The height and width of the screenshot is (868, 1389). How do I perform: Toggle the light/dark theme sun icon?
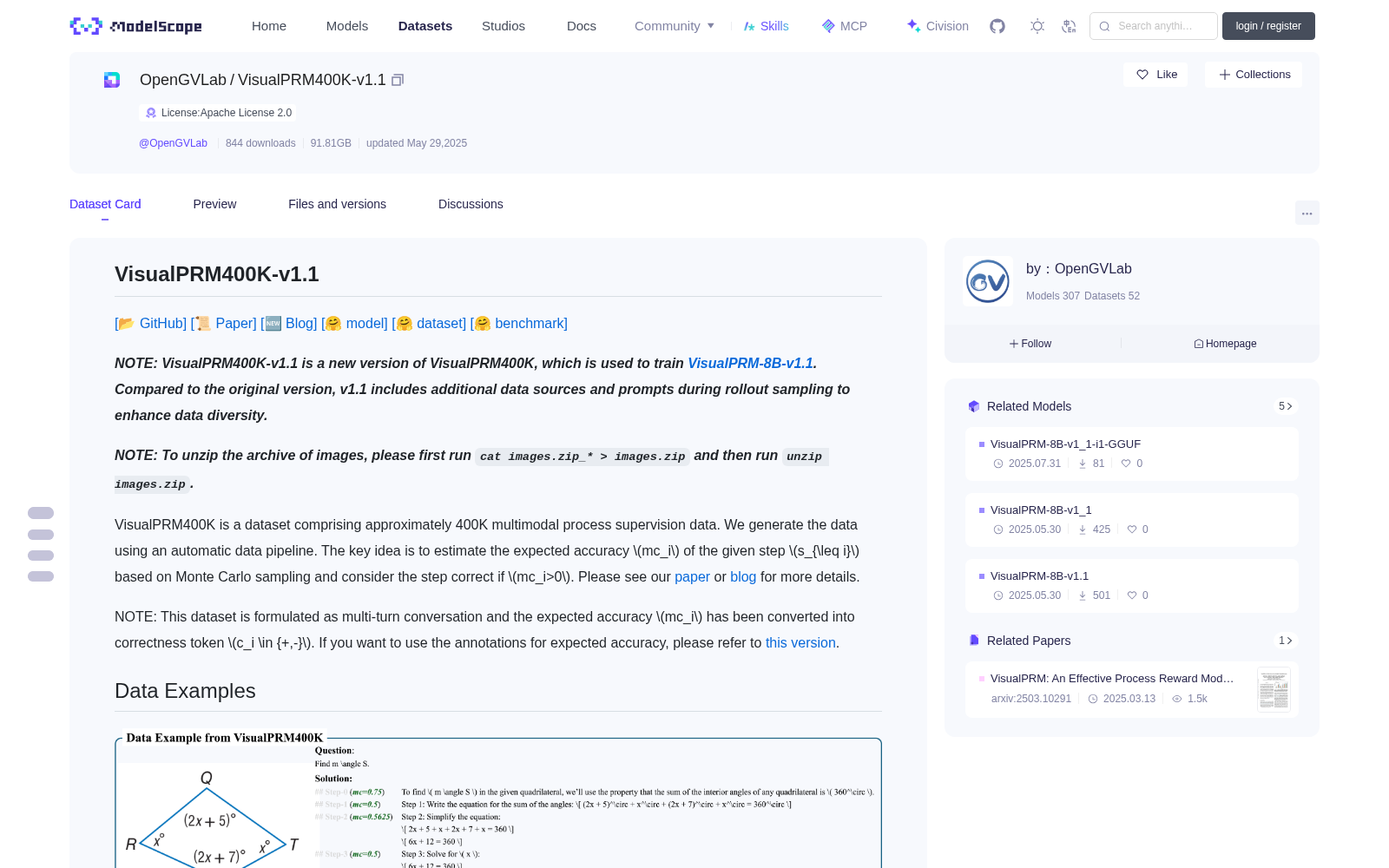tap(1037, 26)
